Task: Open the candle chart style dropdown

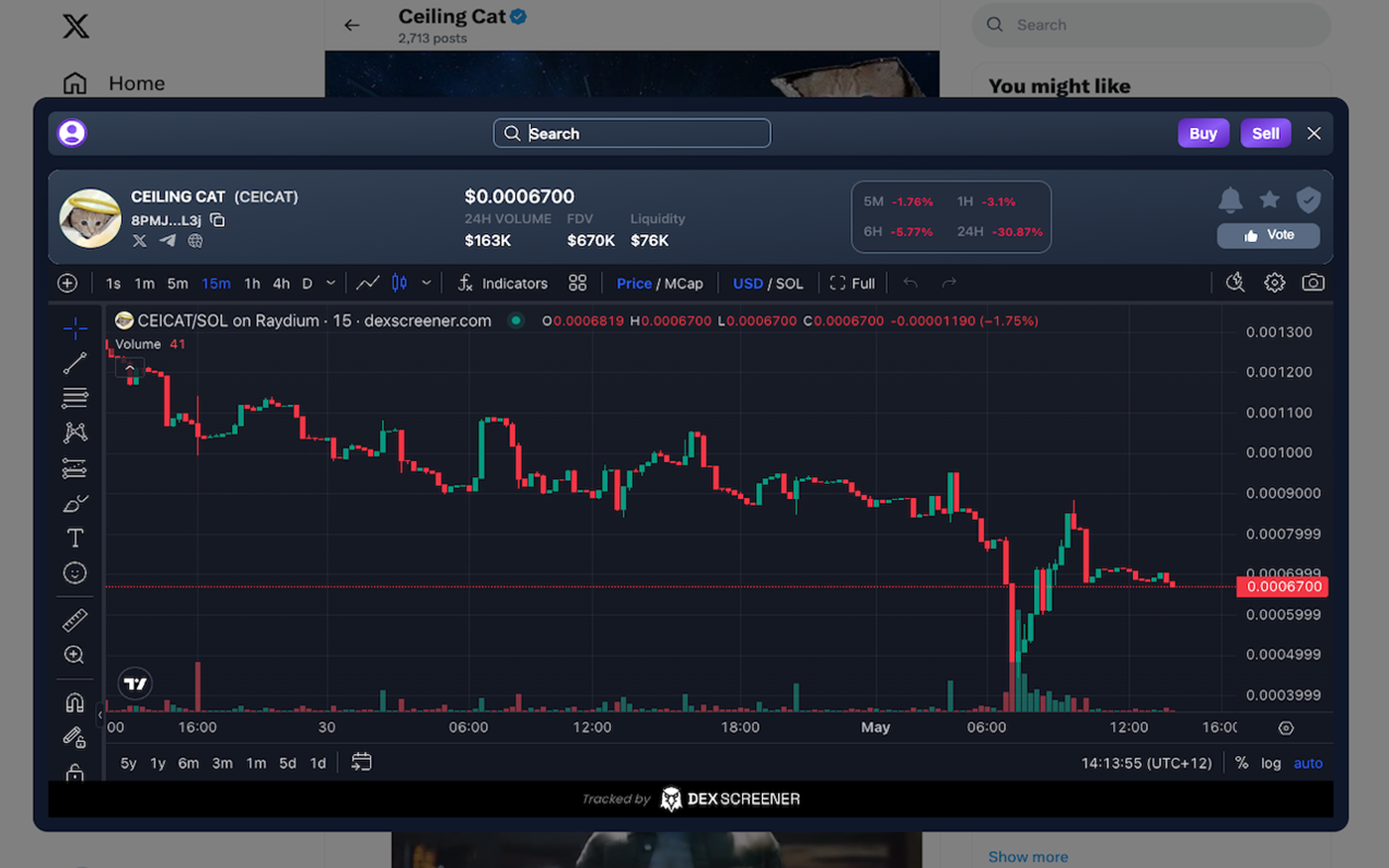Action: (x=427, y=283)
